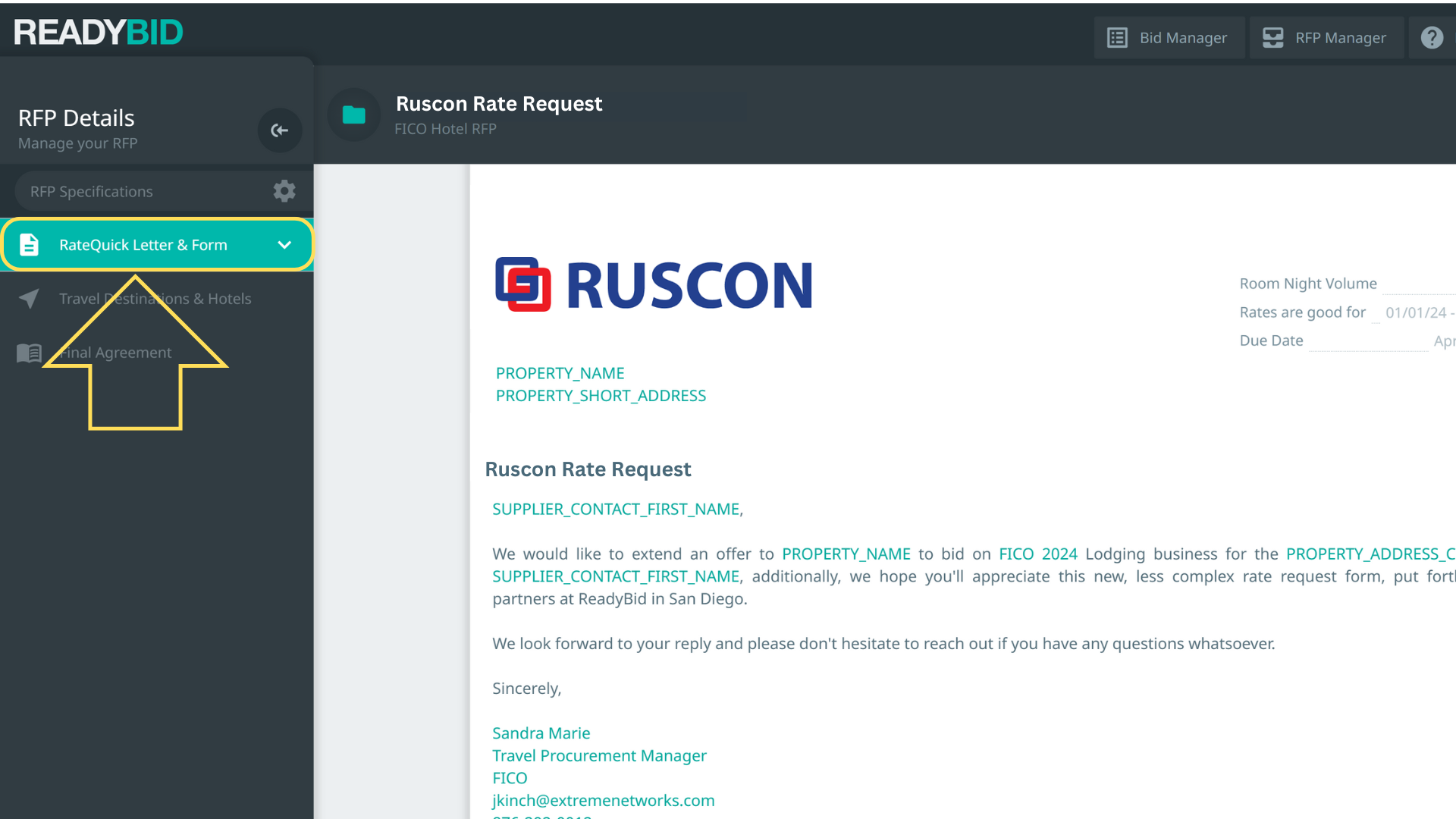Click the help question mark icon

pos(1432,38)
